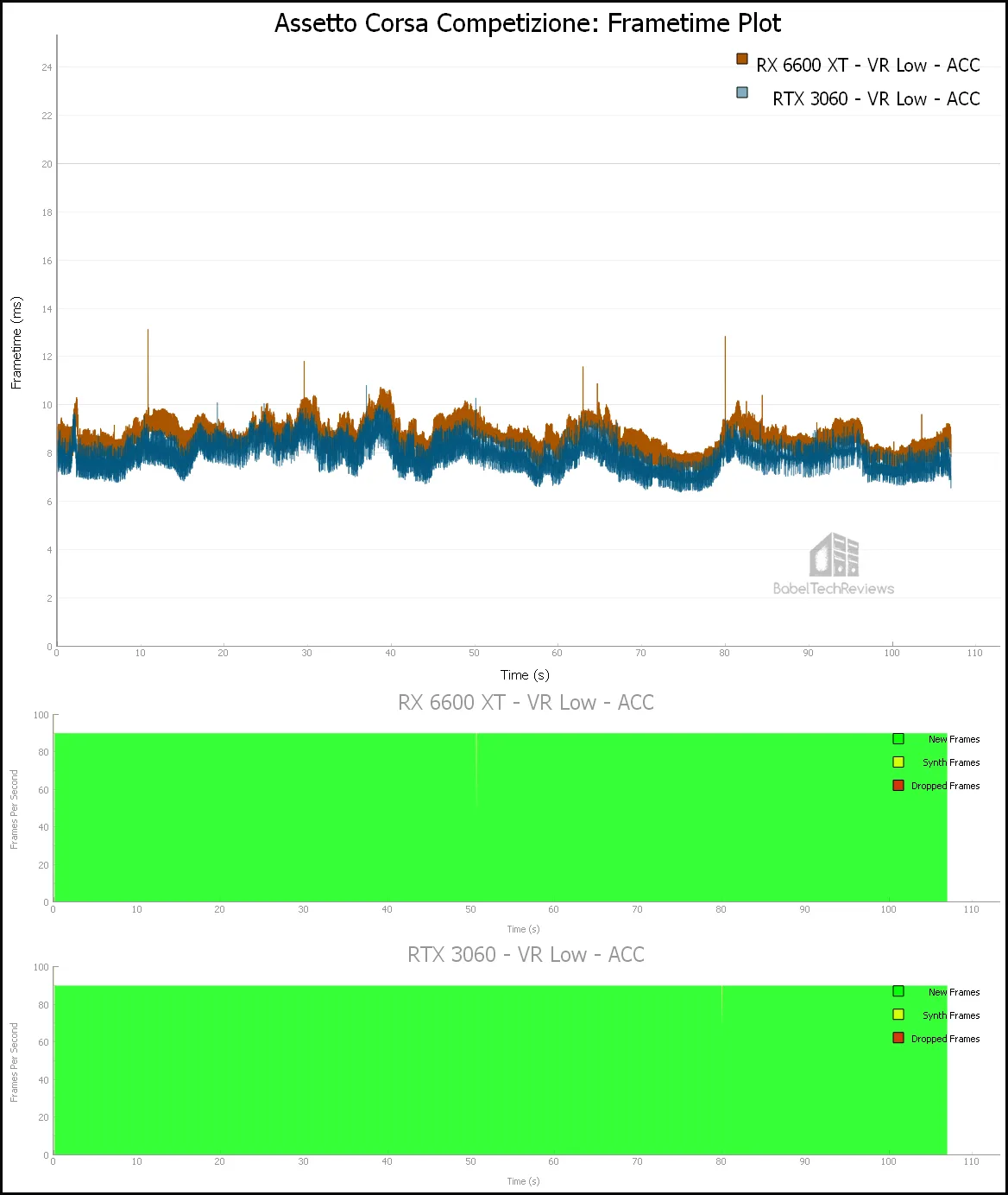Click red Dropped Frames swatch in RTX 3060 chart
Viewport: 1008px width, 1195px height.
[x=898, y=1039]
